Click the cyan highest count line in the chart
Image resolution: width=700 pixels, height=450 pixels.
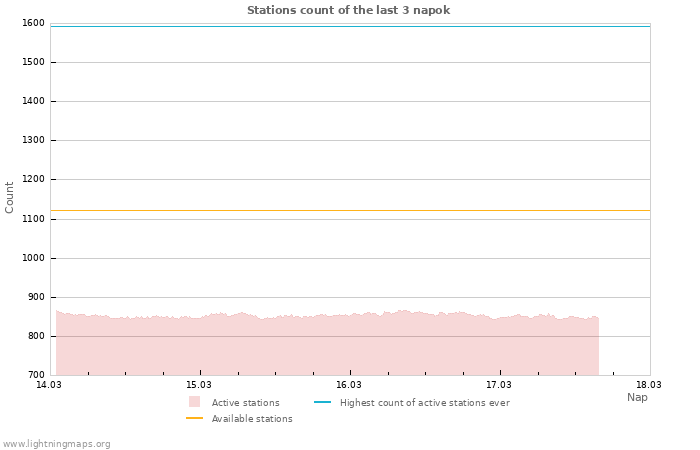coord(350,26)
